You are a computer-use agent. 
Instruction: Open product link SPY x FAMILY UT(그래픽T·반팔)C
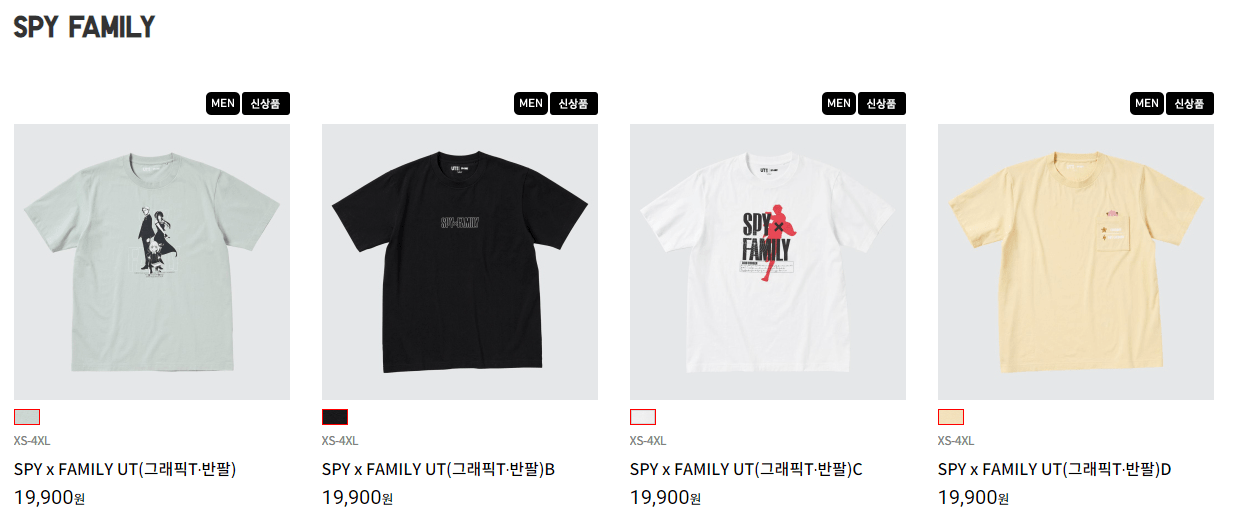(x=746, y=469)
